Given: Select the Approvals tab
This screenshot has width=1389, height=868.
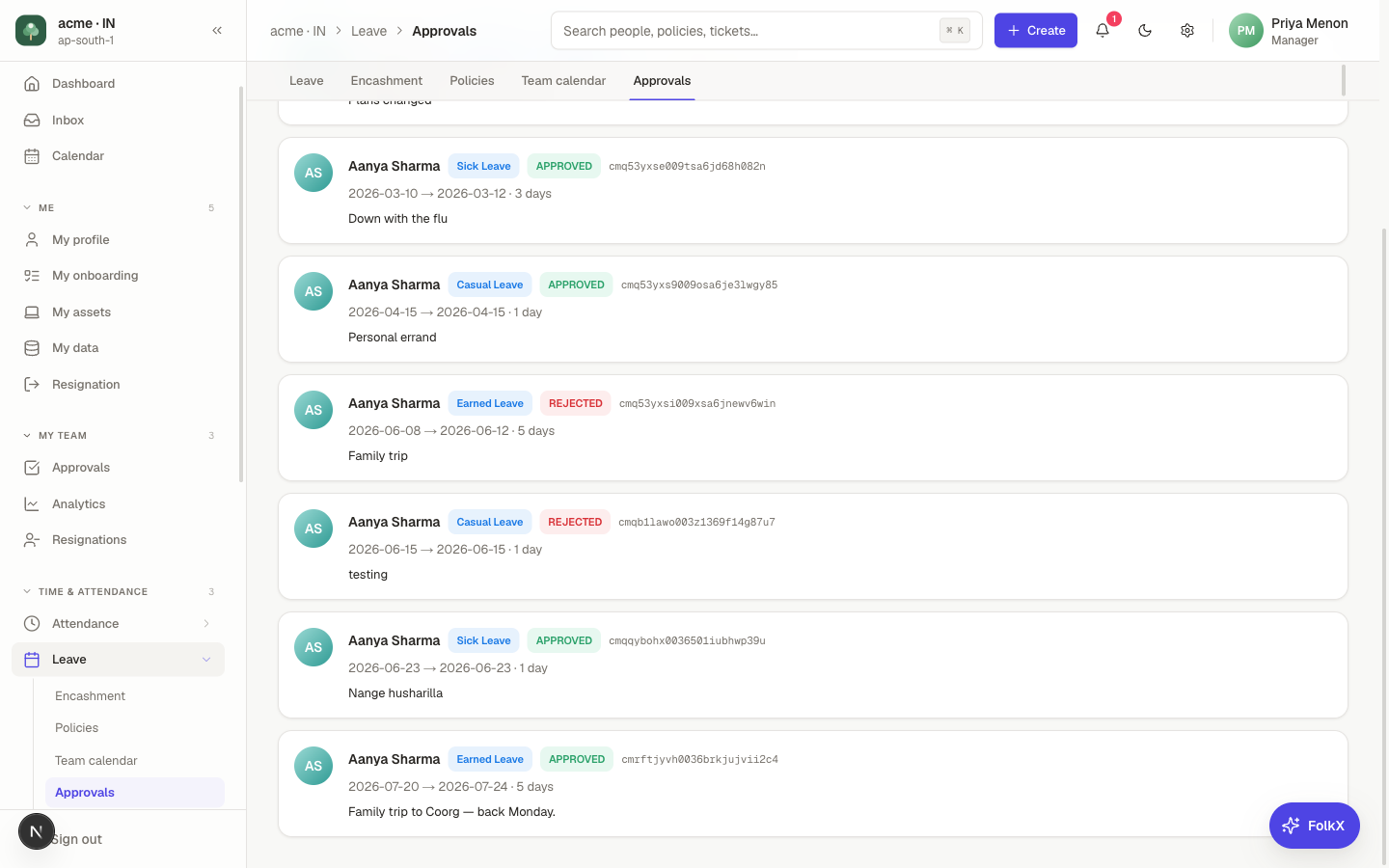Looking at the screenshot, I should click(662, 81).
